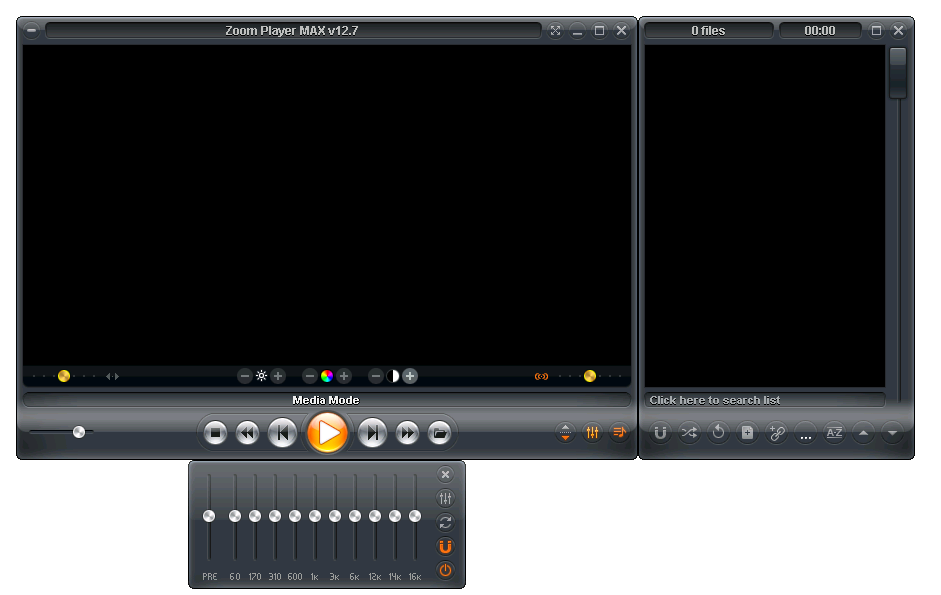The height and width of the screenshot is (595, 941).
Task: Decrease saturation with the minus next to the color wheel
Action: 310,376
